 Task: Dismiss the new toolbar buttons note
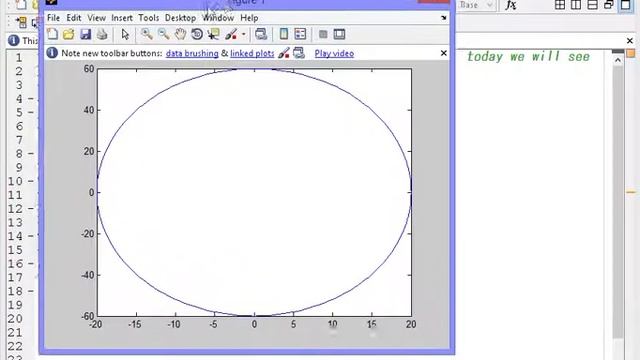(x=444, y=53)
